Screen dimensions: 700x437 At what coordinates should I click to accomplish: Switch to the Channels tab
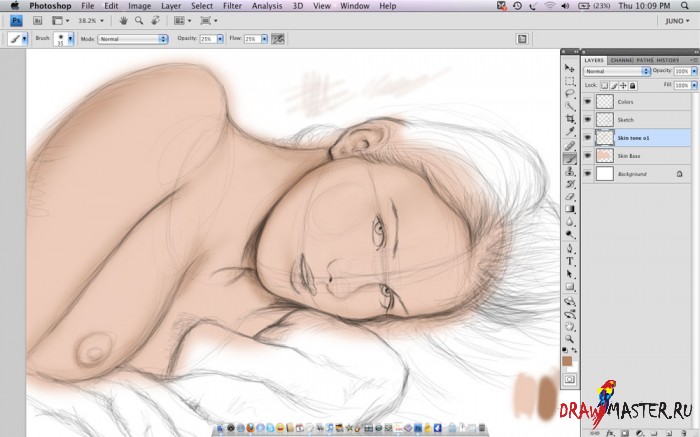pos(621,60)
